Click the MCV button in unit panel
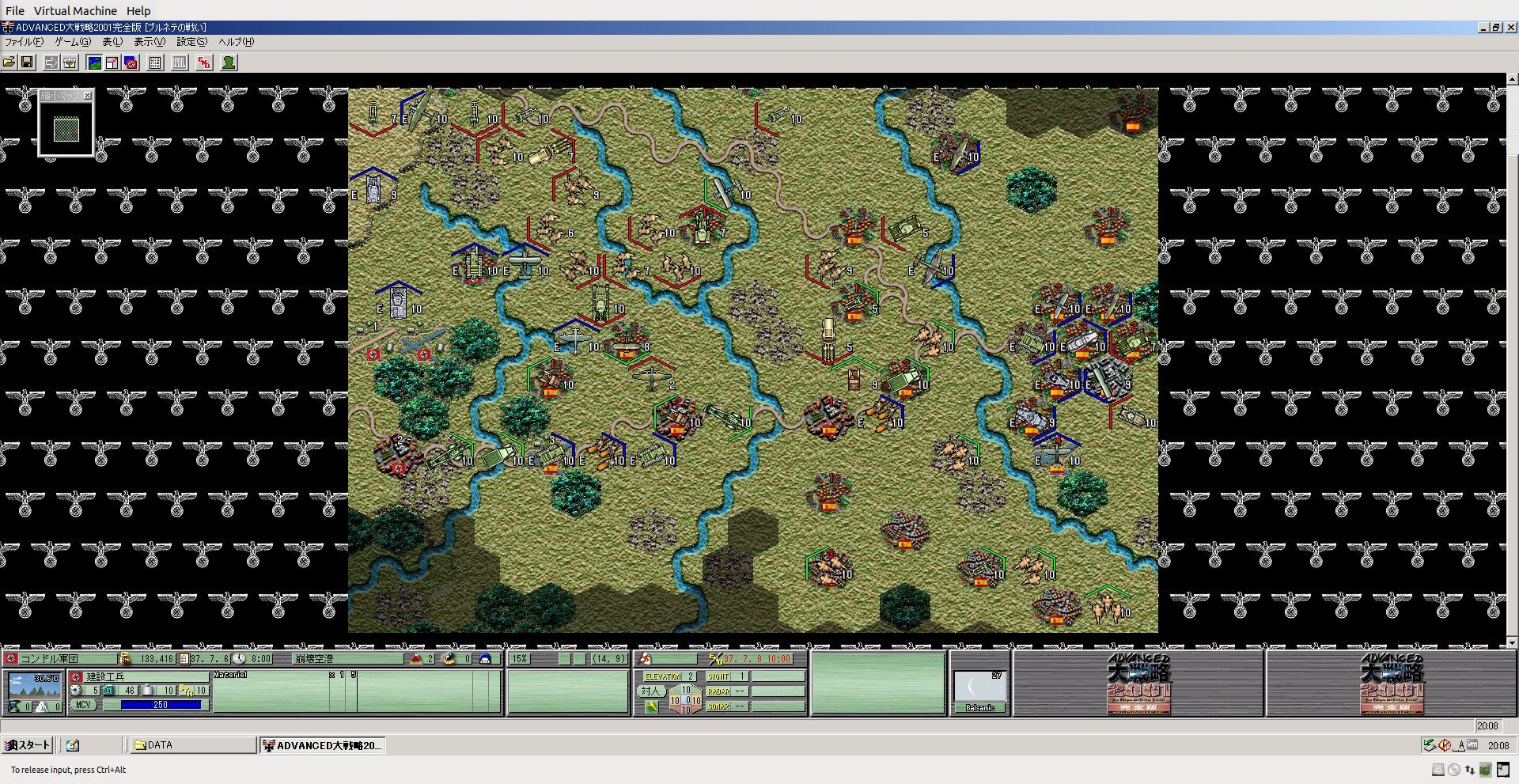This screenshot has width=1519, height=784. pyautogui.click(x=83, y=705)
